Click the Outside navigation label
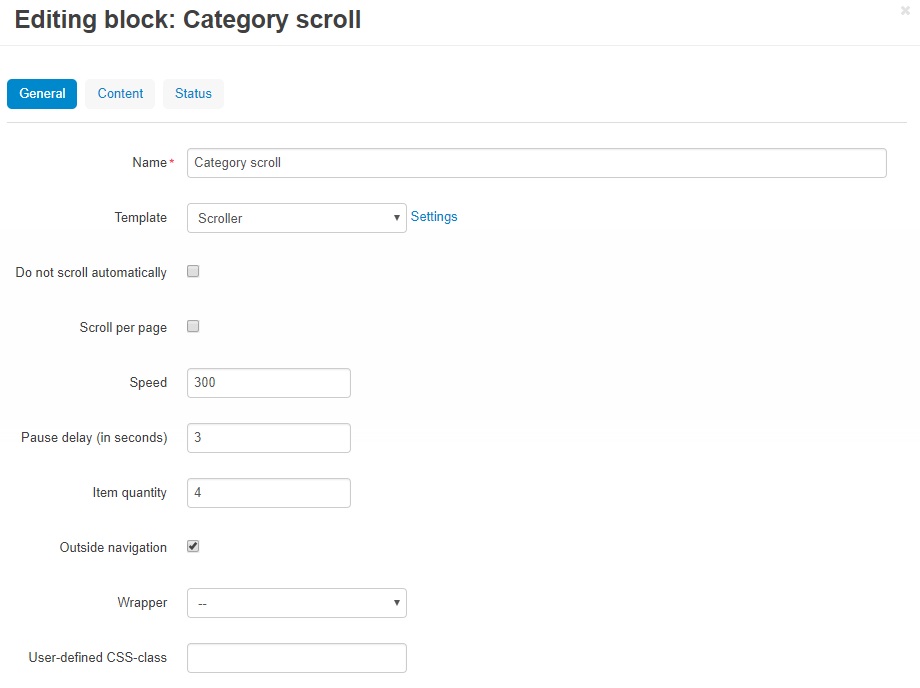Image resolution: width=920 pixels, height=688 pixels. pos(113,548)
